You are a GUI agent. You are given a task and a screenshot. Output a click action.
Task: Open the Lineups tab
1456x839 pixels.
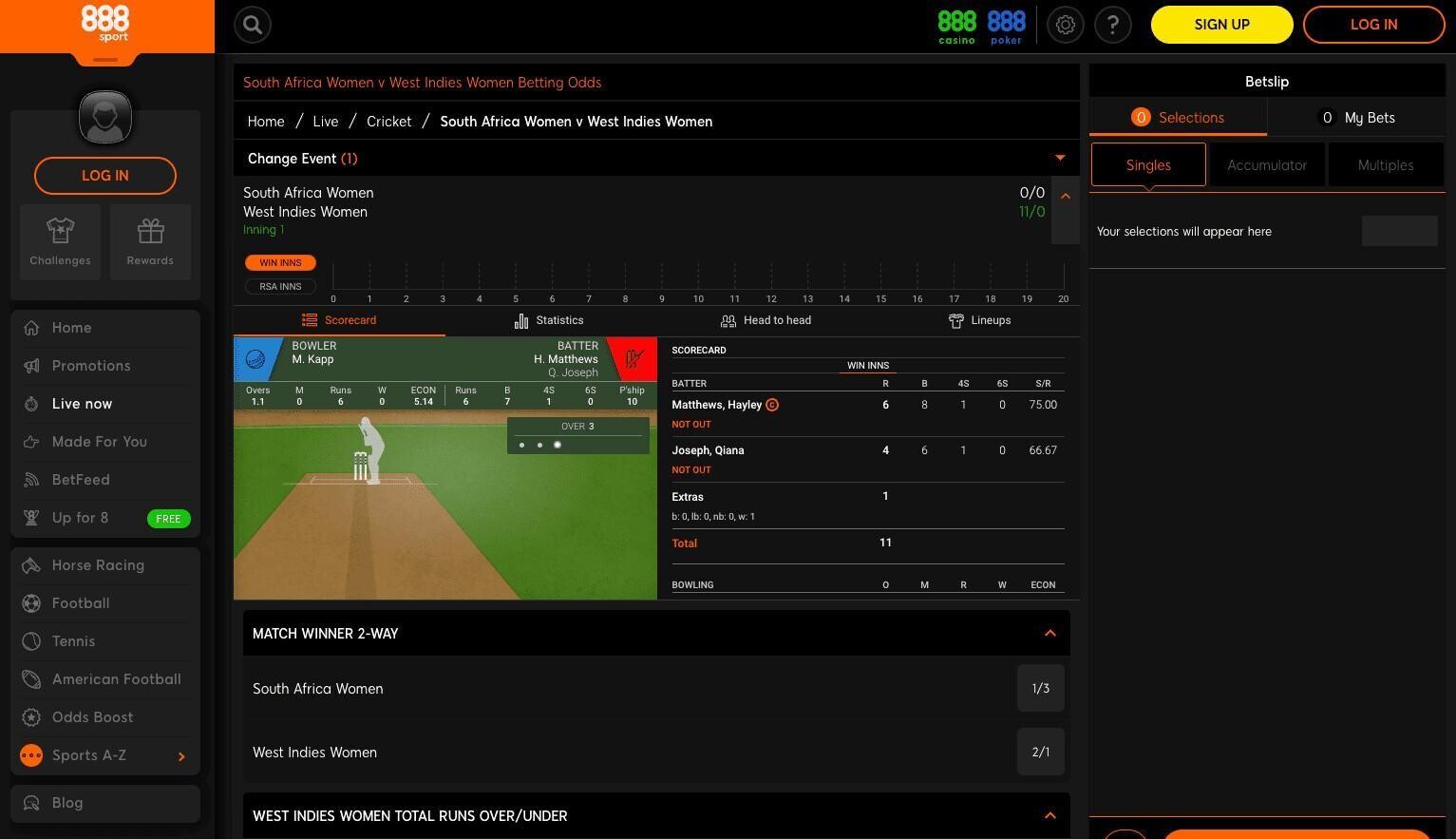(x=979, y=320)
